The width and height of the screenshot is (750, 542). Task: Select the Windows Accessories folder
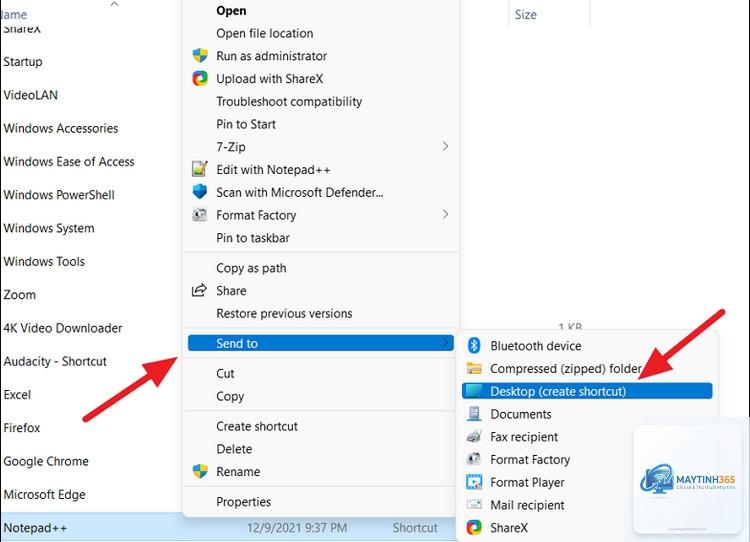coord(60,128)
